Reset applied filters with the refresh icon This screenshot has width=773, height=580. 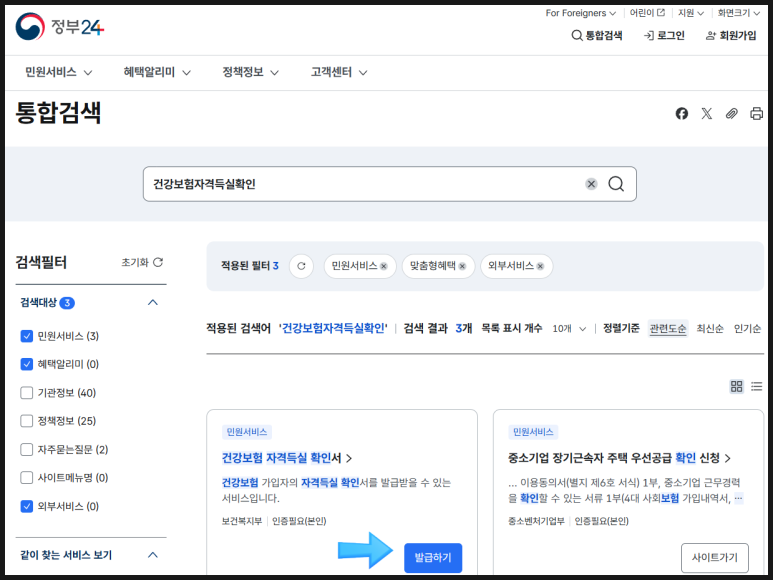click(x=302, y=266)
